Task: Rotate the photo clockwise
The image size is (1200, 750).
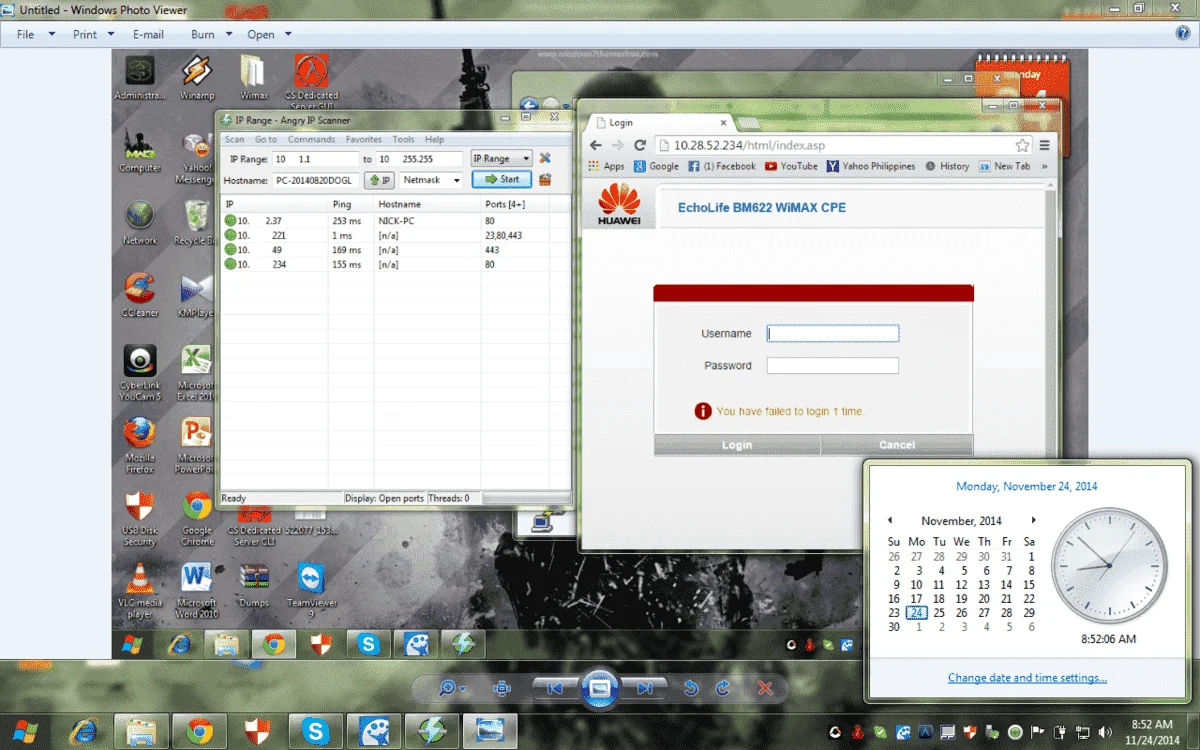Action: click(722, 688)
